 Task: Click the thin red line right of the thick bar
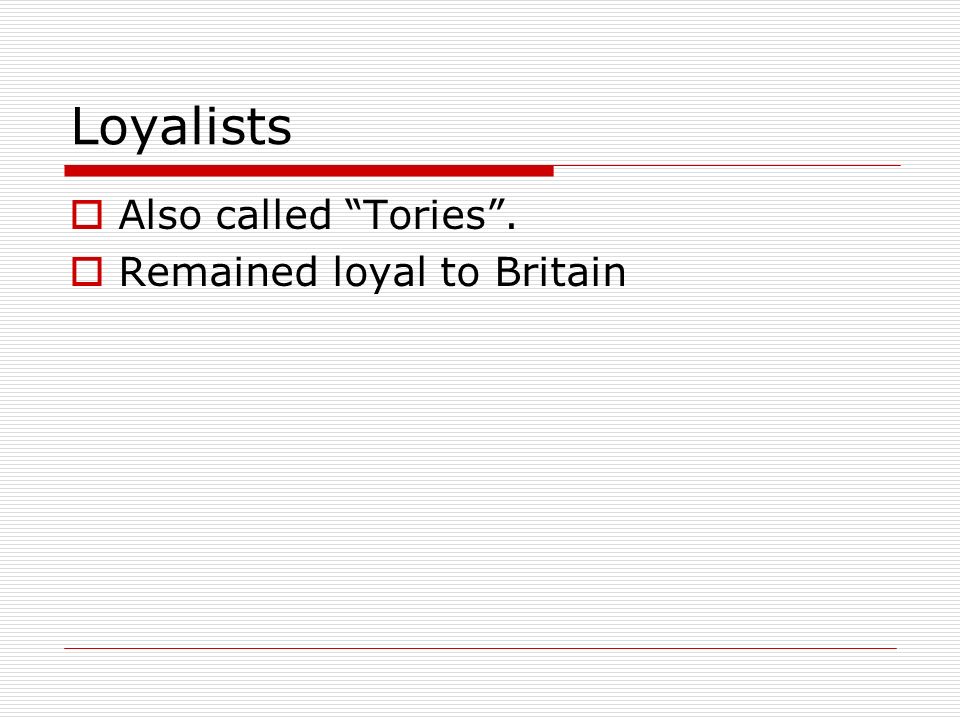[x=727, y=165]
